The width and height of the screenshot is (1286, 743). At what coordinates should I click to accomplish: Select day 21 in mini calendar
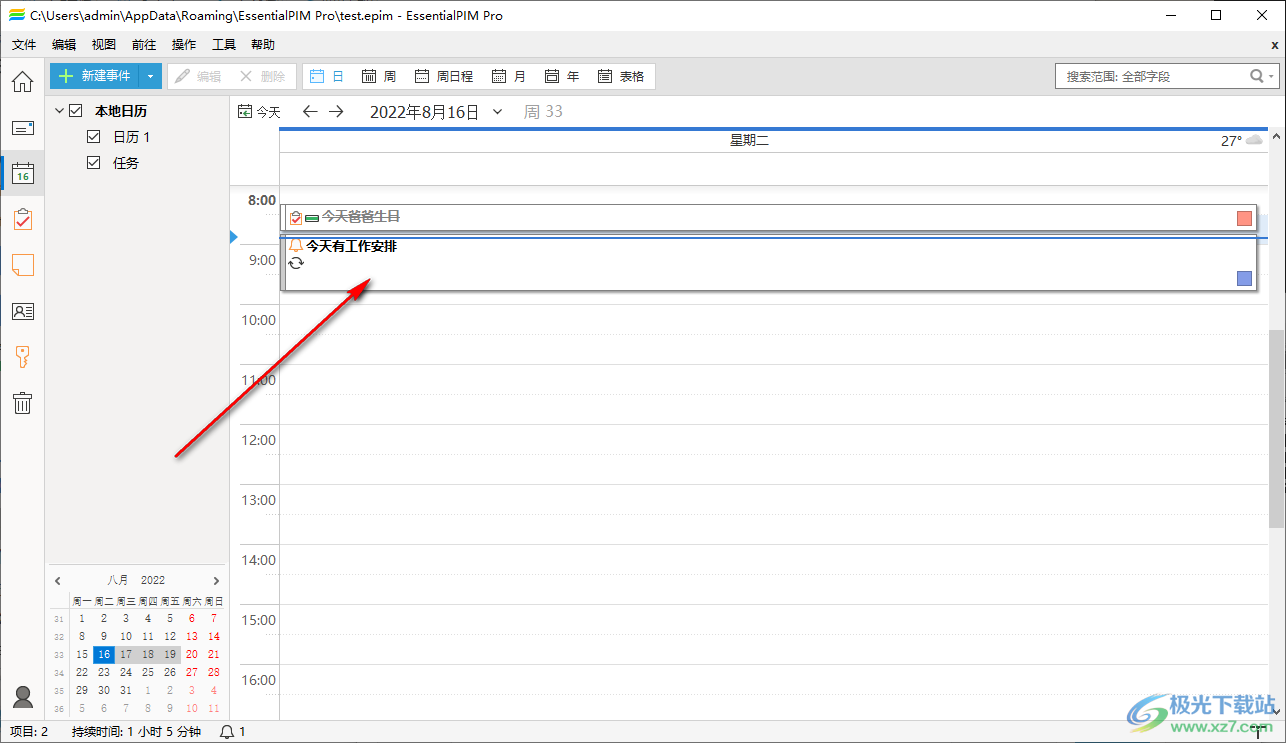point(214,654)
